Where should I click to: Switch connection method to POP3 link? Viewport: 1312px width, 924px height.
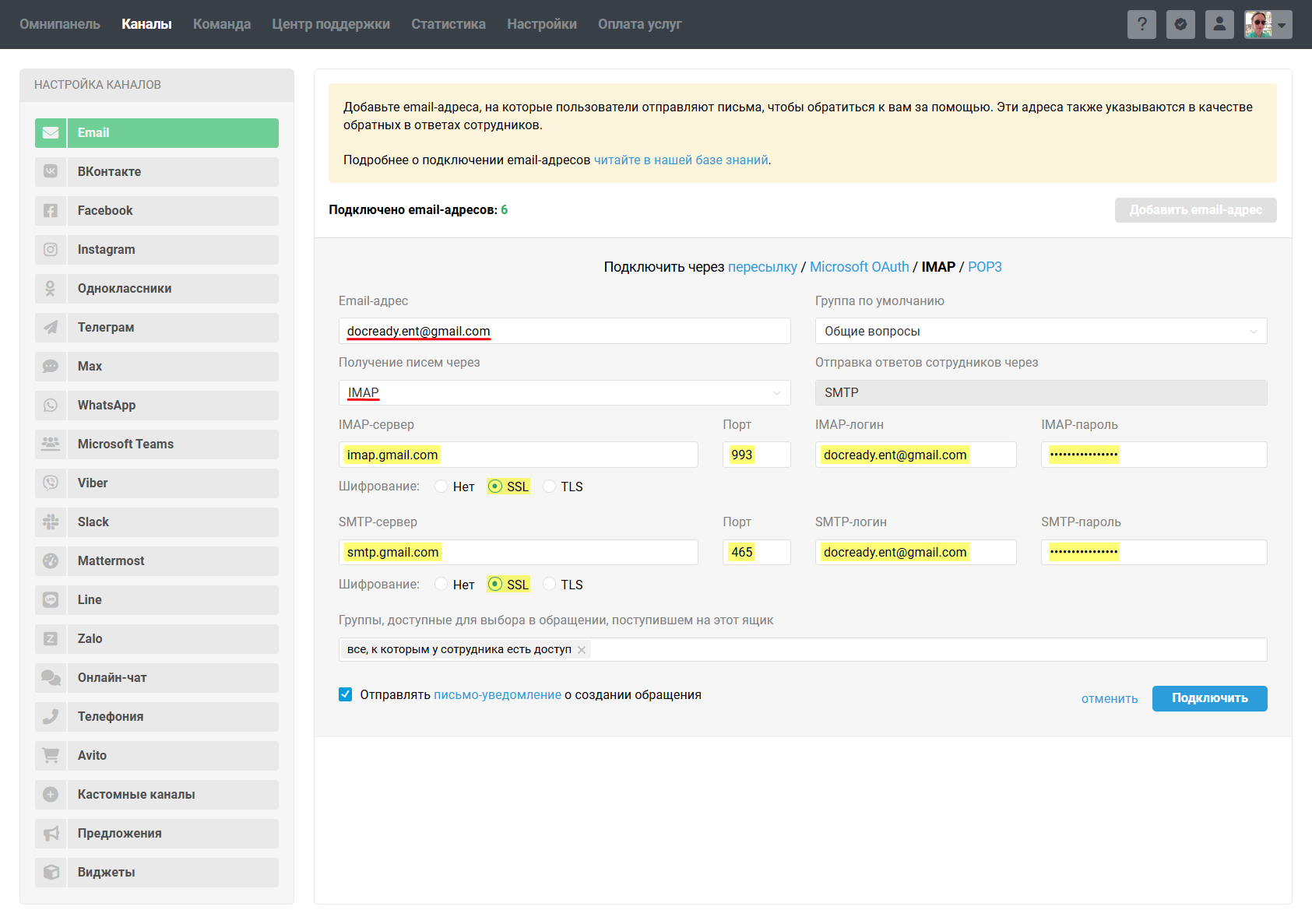[x=984, y=267]
